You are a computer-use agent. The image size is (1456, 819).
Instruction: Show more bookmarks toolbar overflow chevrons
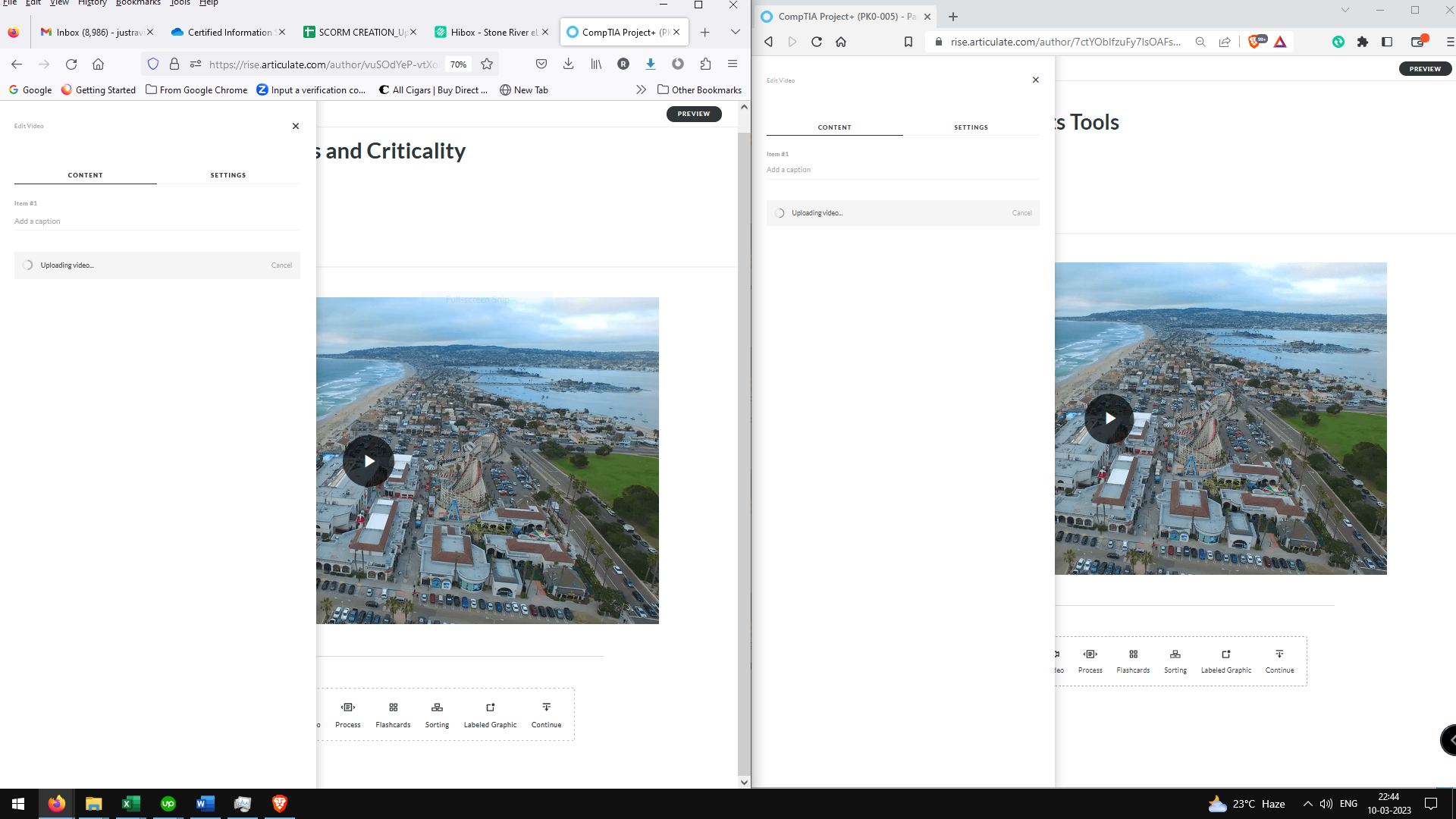pyautogui.click(x=641, y=89)
